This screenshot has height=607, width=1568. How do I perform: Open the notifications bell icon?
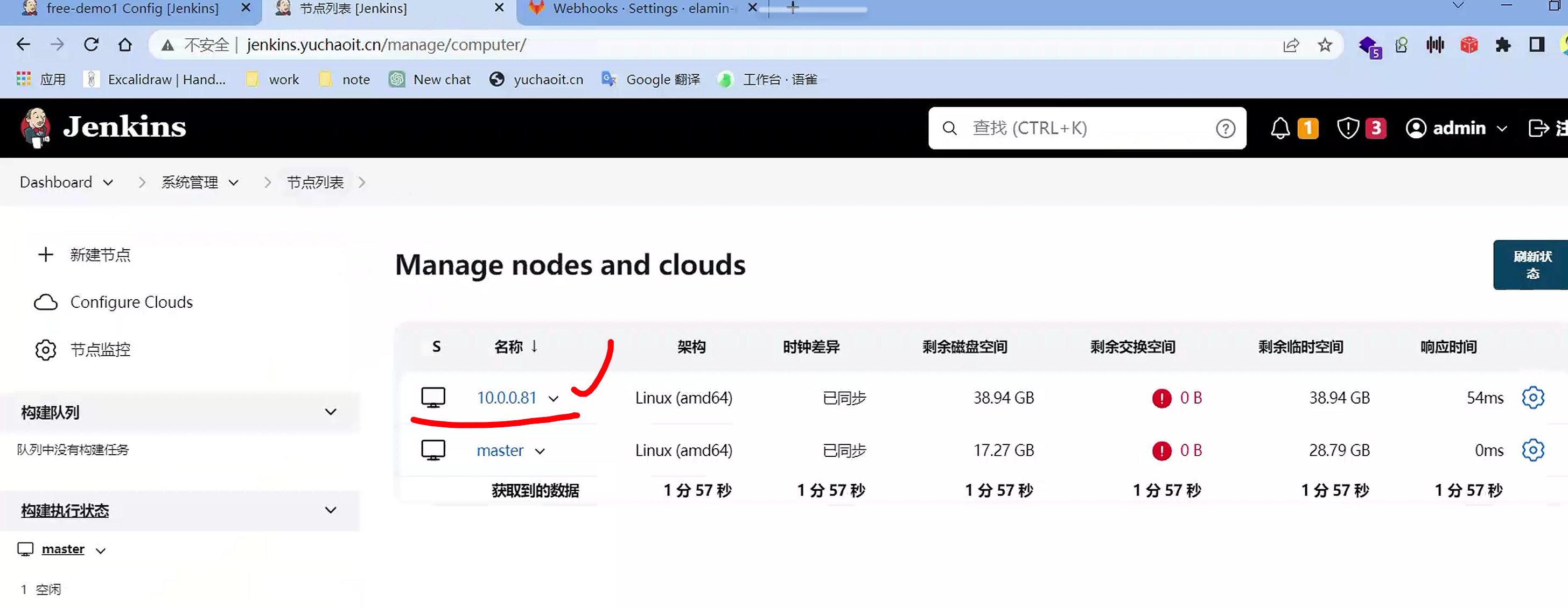coord(1279,128)
